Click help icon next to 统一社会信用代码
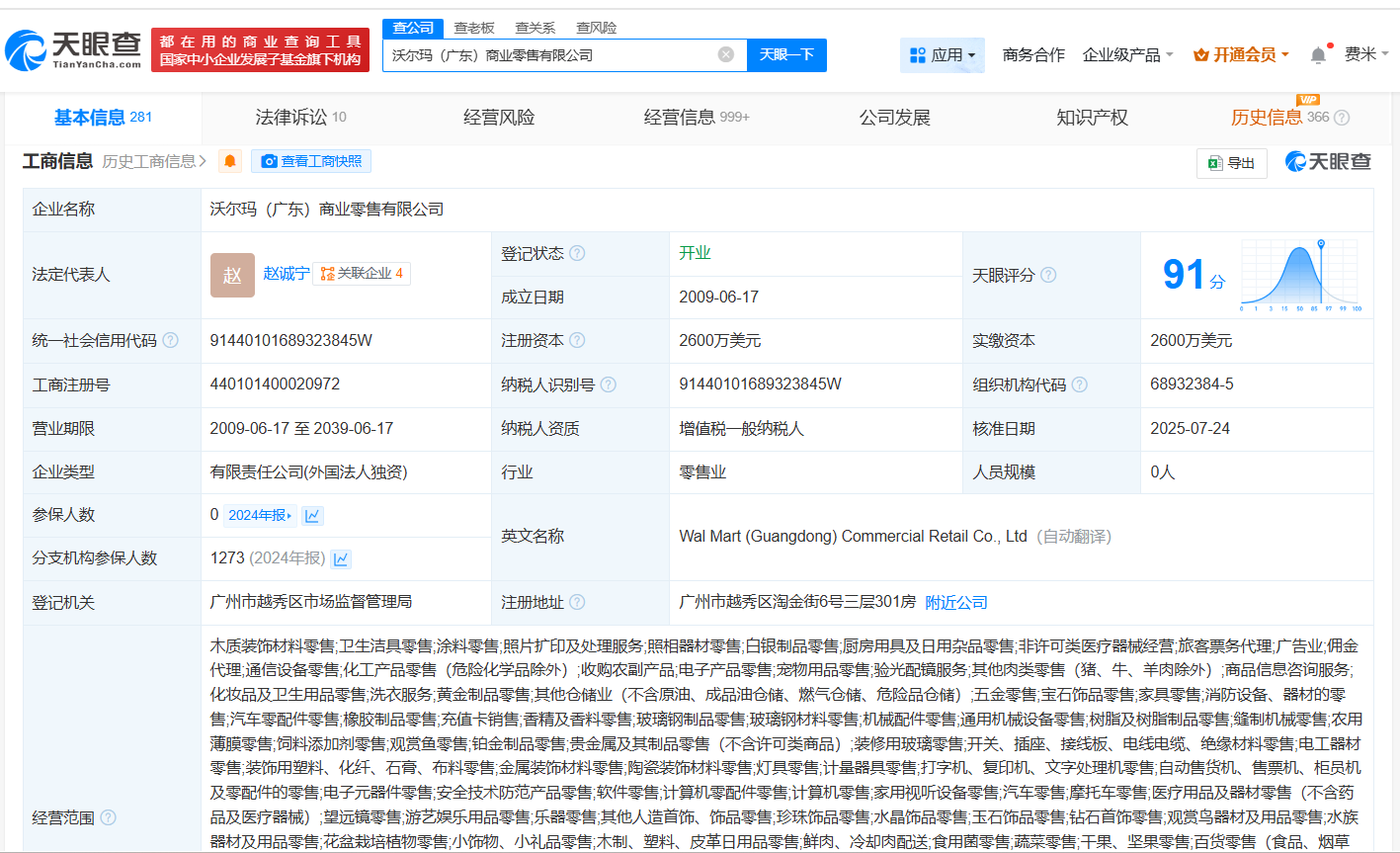This screenshot has width=1400, height=853. 171,341
